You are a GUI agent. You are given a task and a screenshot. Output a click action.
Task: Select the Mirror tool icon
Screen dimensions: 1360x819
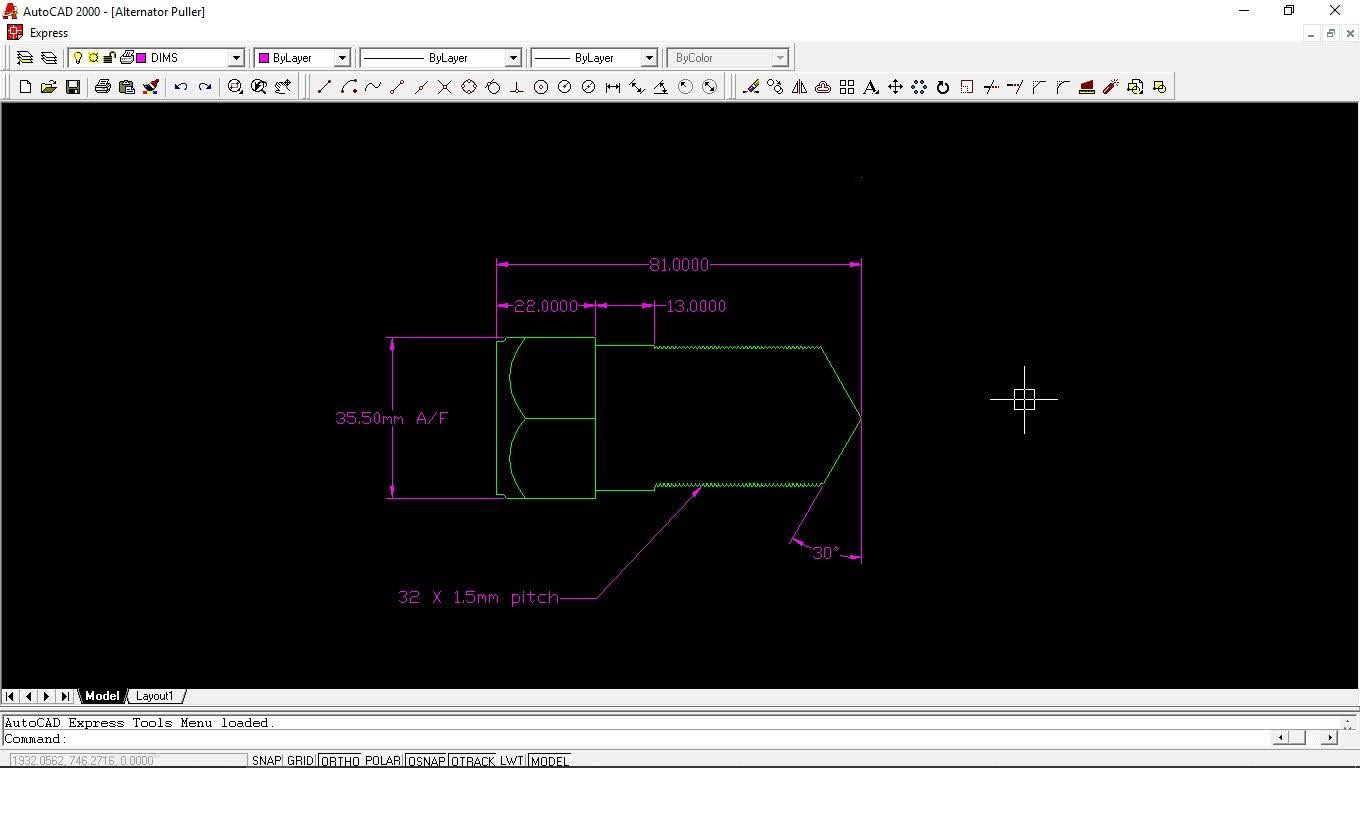tap(799, 88)
